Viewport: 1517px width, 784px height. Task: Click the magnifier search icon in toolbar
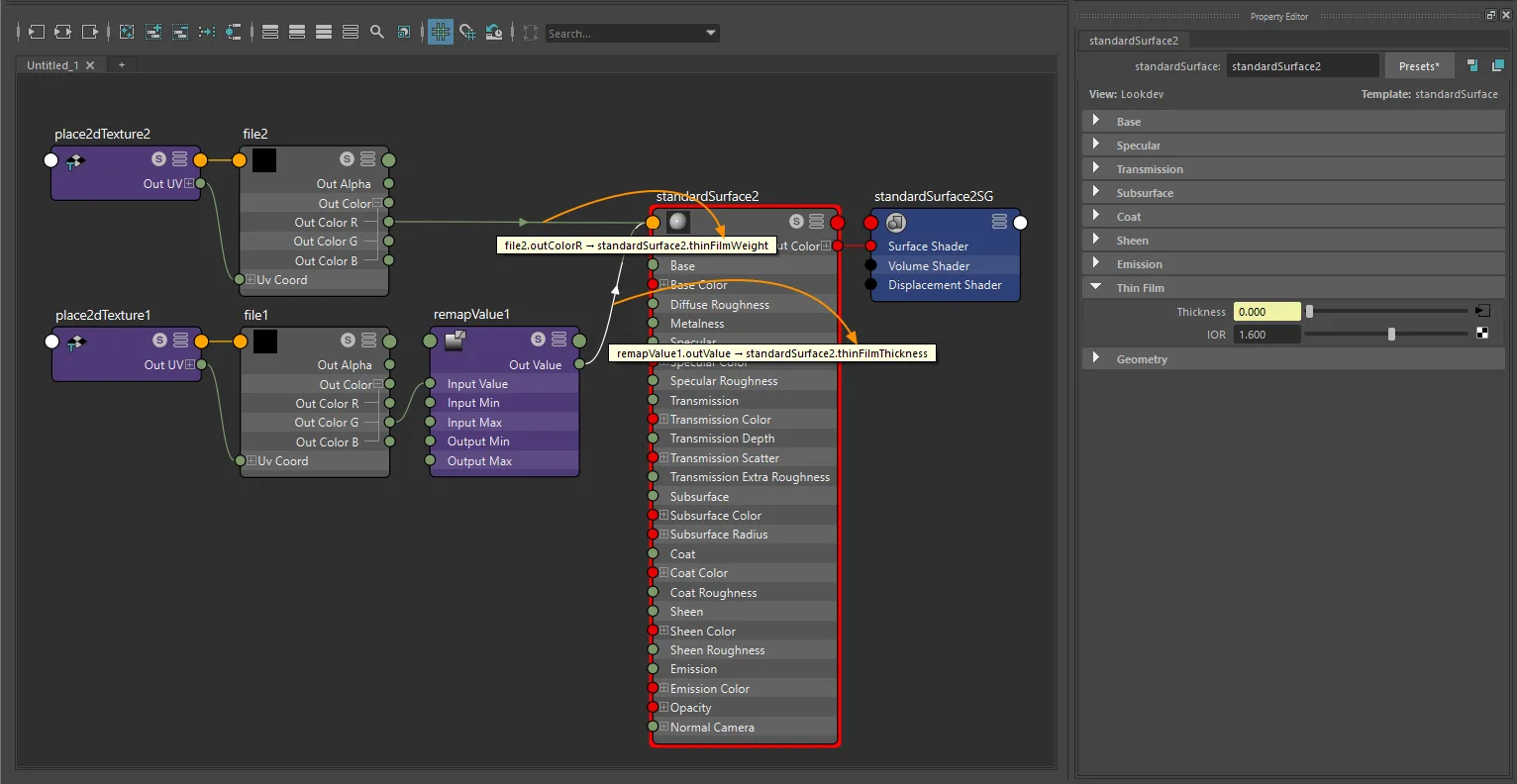[377, 32]
